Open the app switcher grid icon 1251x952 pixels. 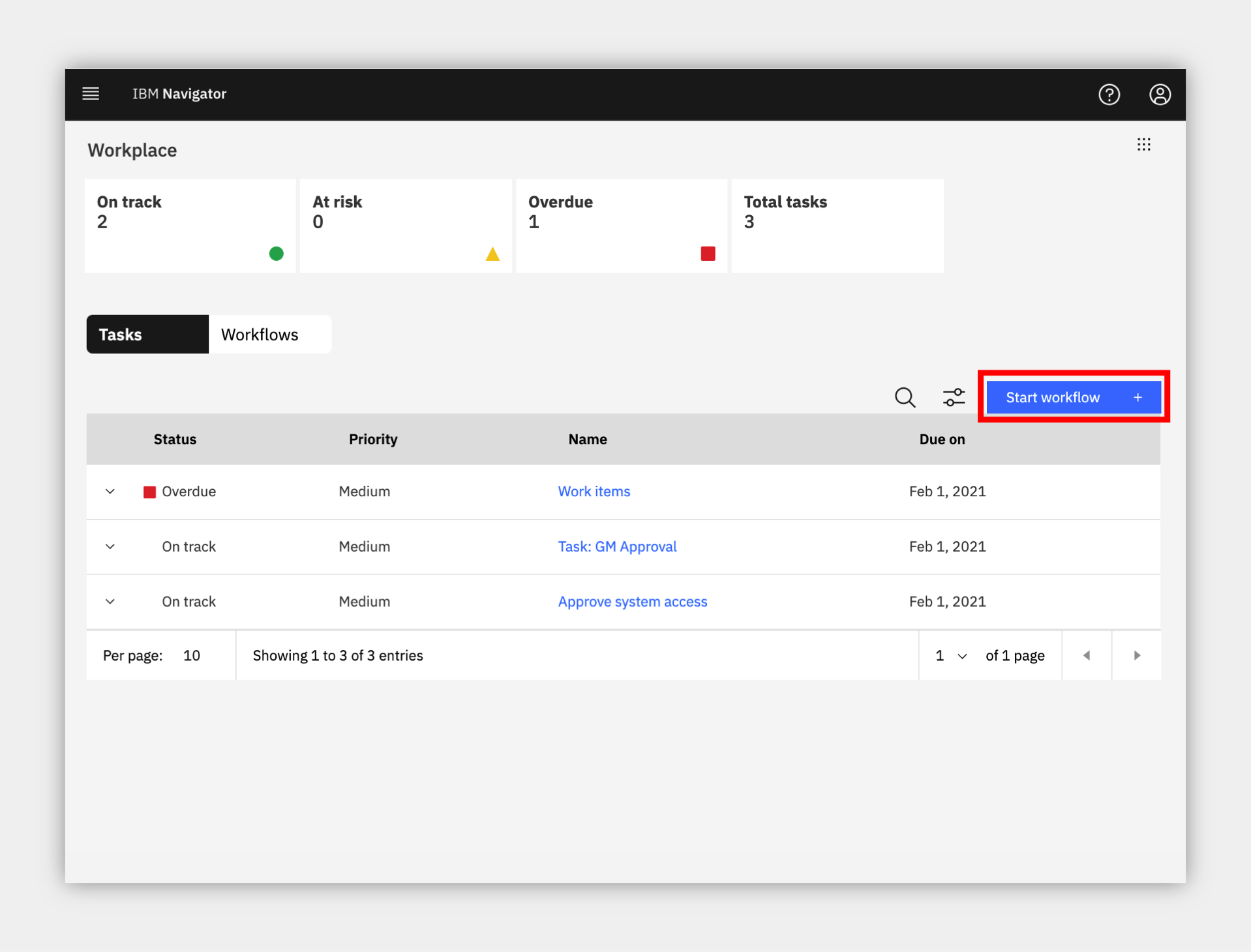point(1143,144)
